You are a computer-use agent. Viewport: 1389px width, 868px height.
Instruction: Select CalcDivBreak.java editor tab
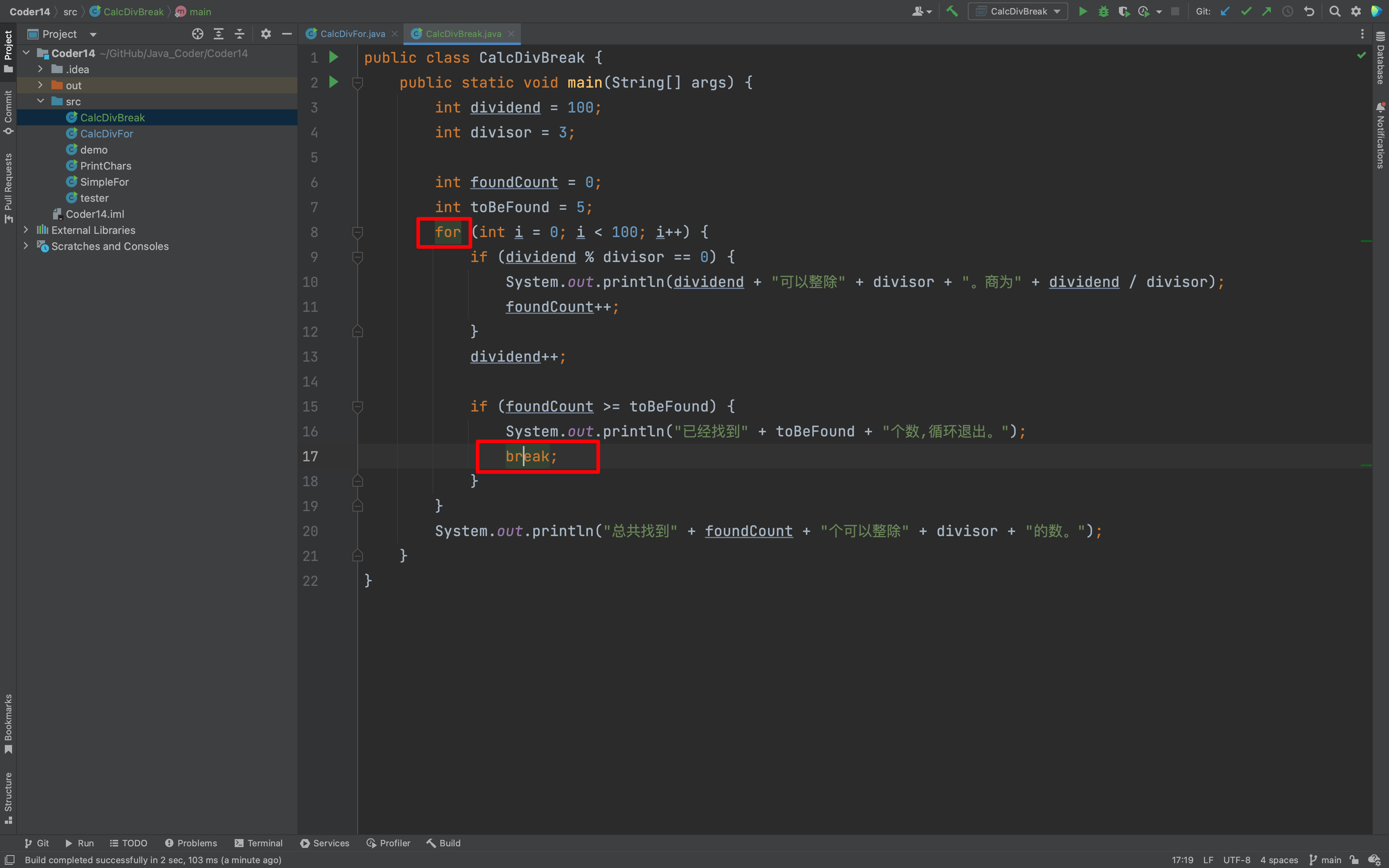463,34
